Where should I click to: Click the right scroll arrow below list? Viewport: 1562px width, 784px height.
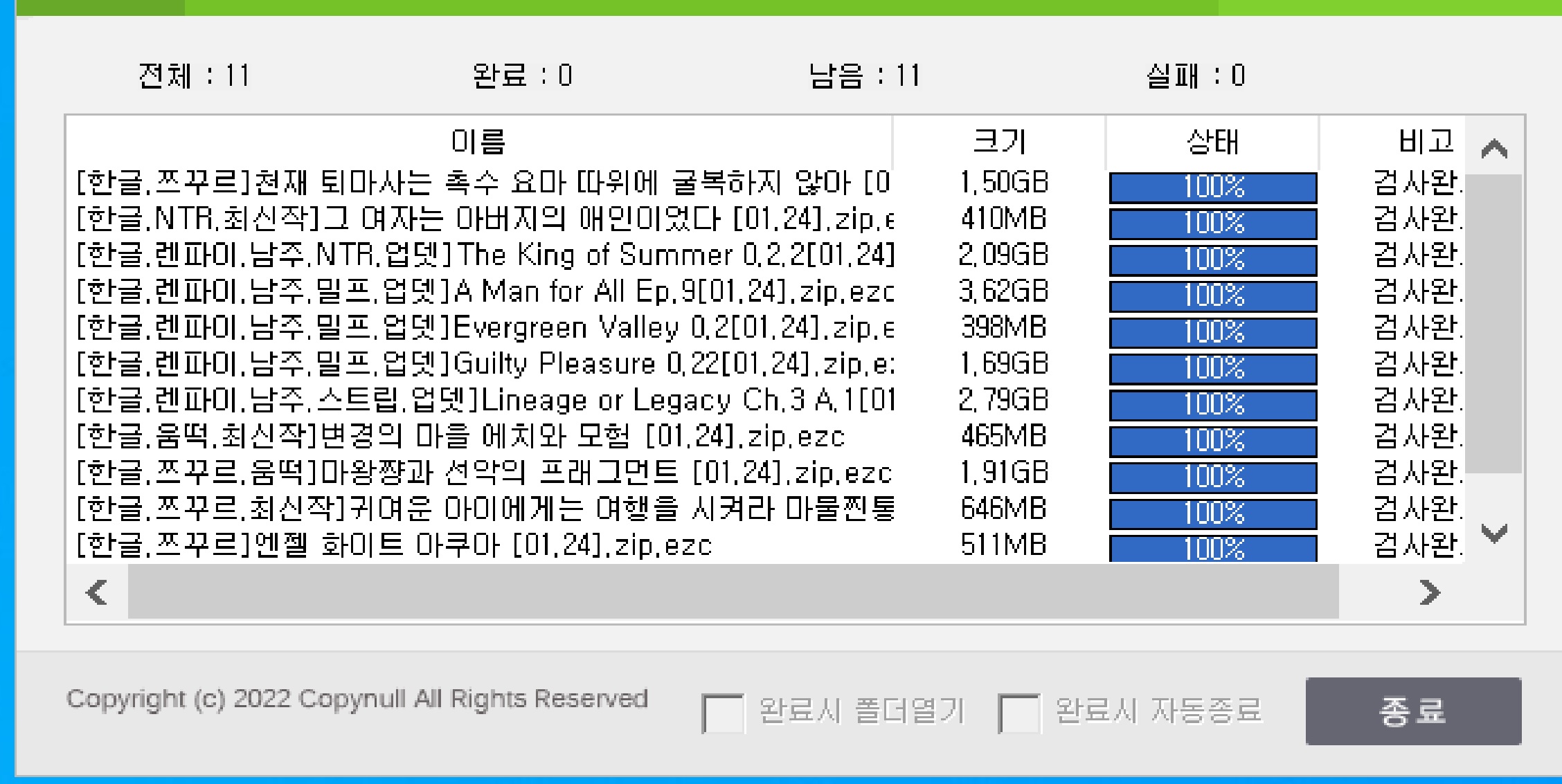[x=1429, y=592]
